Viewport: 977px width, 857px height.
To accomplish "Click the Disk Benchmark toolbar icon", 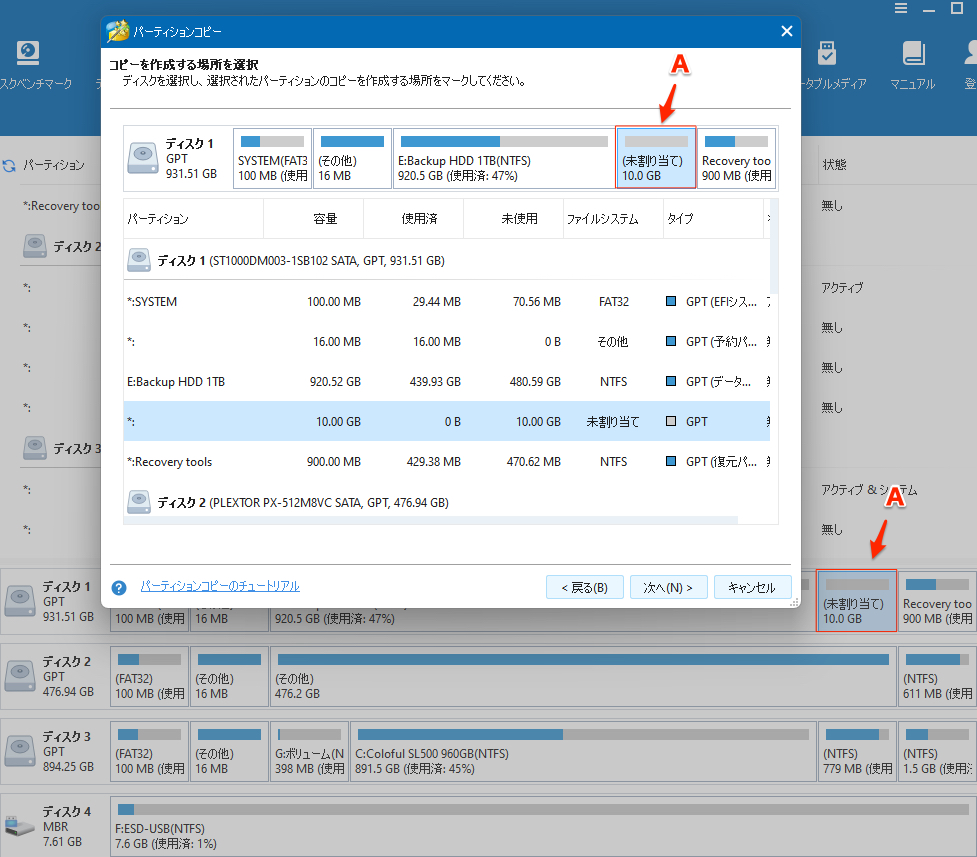I will (x=28, y=55).
